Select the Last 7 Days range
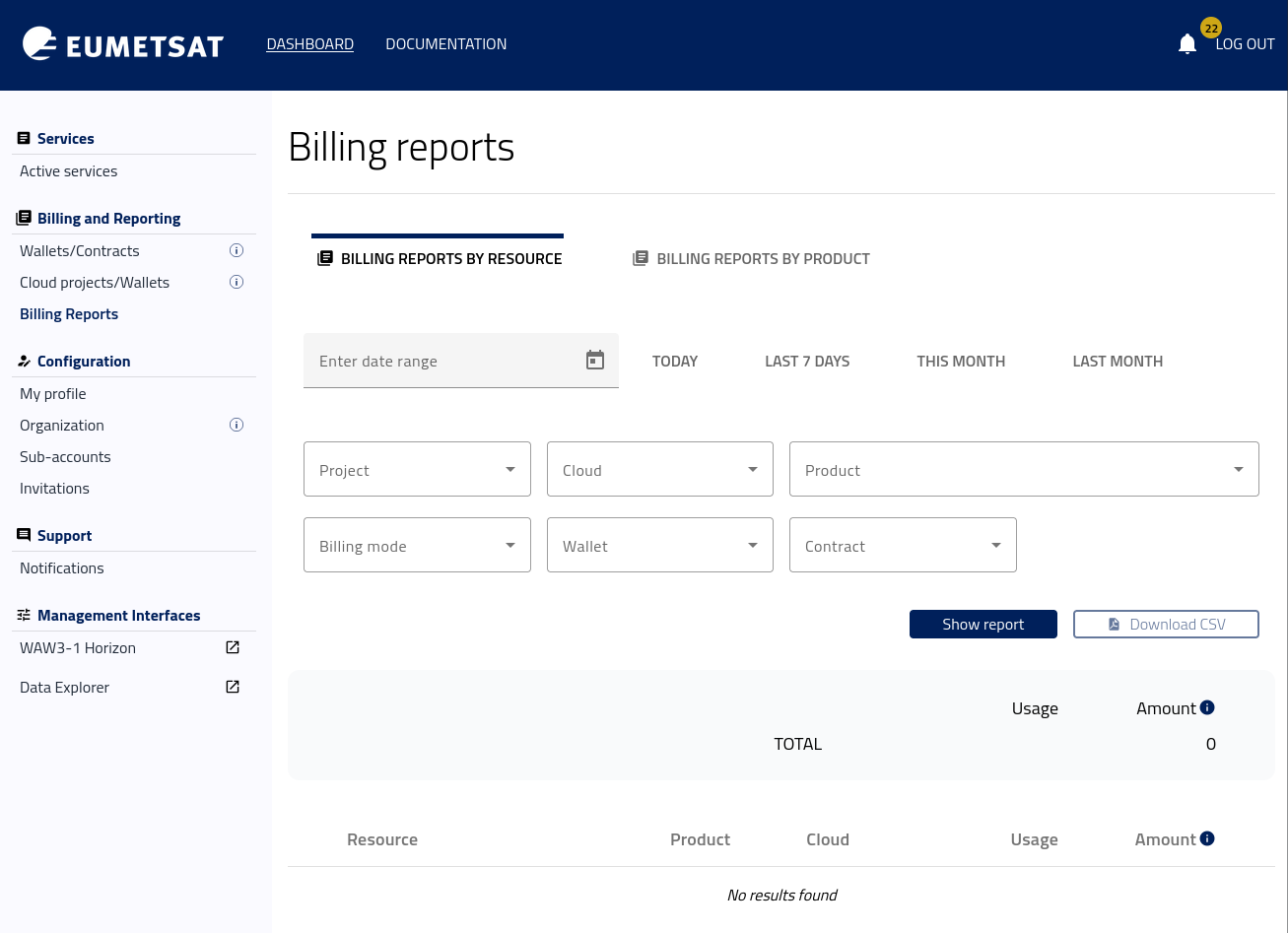 pyautogui.click(x=807, y=361)
